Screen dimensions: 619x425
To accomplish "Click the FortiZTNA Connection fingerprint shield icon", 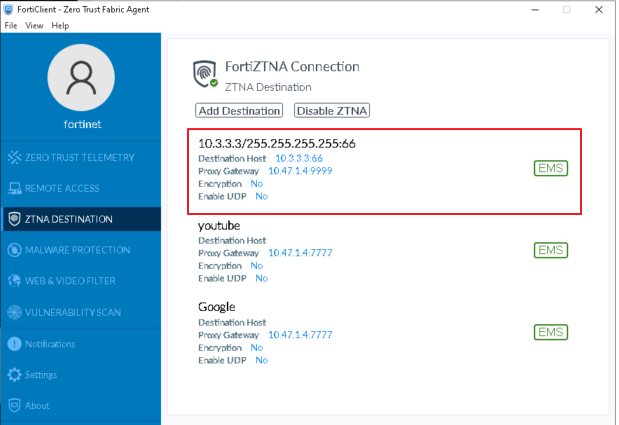I will tap(205, 74).
